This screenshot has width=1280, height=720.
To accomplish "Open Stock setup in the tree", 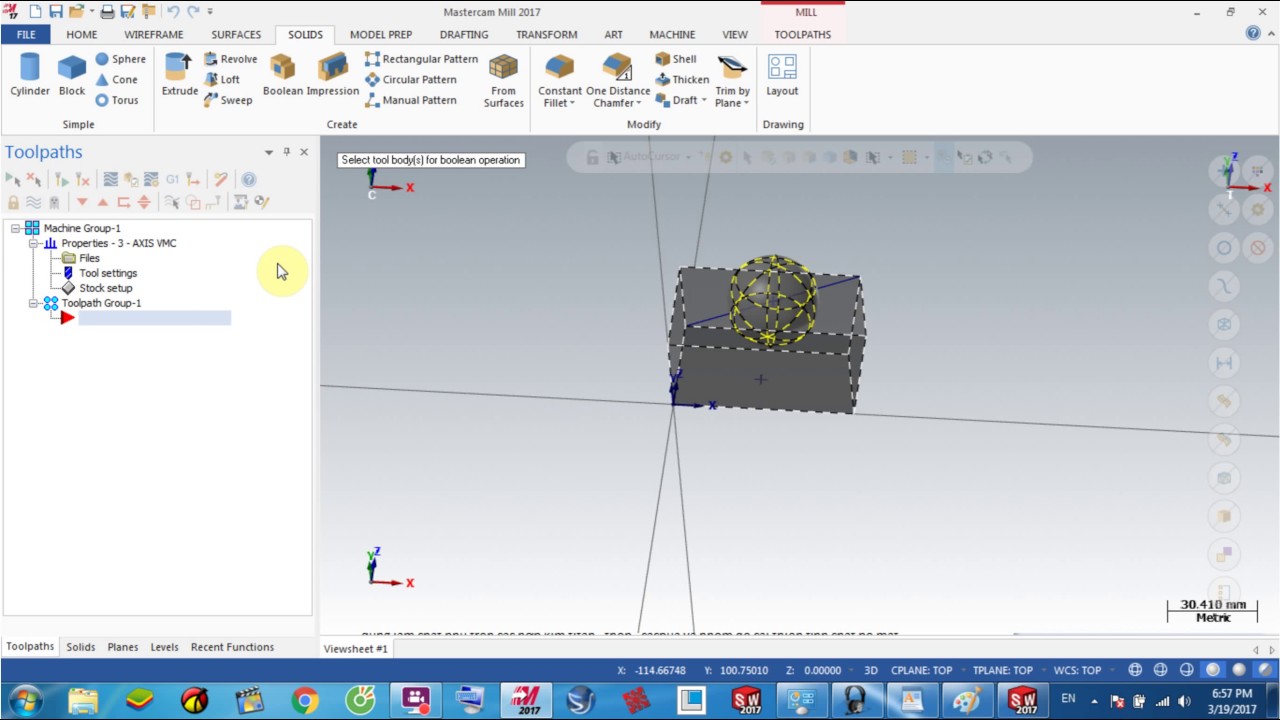I will 106,288.
